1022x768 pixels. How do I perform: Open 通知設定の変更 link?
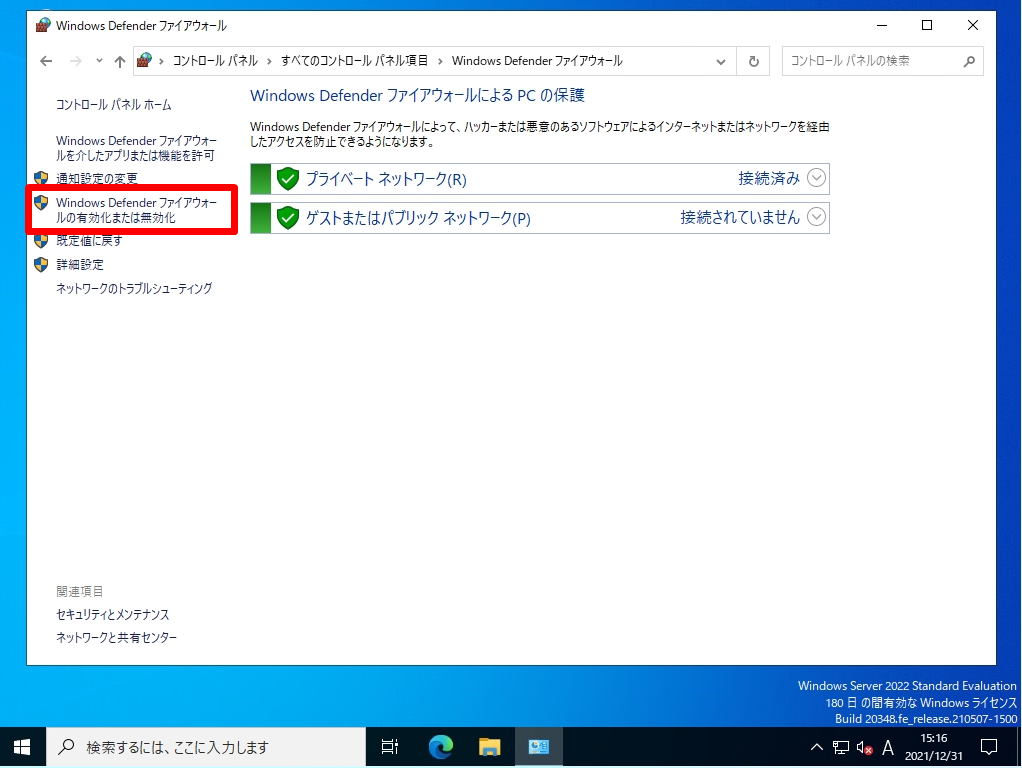(x=96, y=179)
